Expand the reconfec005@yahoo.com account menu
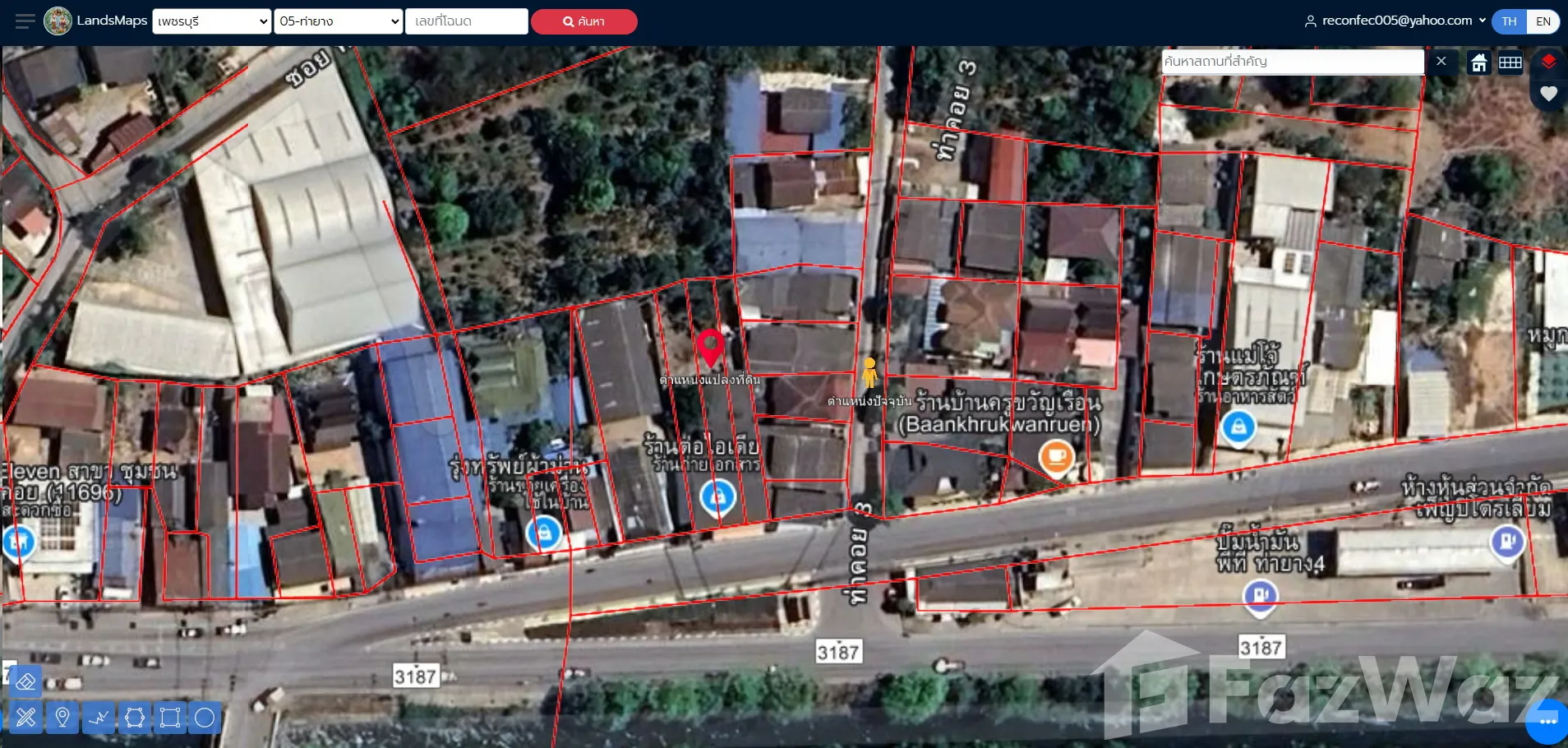The height and width of the screenshot is (748, 1568). click(1395, 21)
